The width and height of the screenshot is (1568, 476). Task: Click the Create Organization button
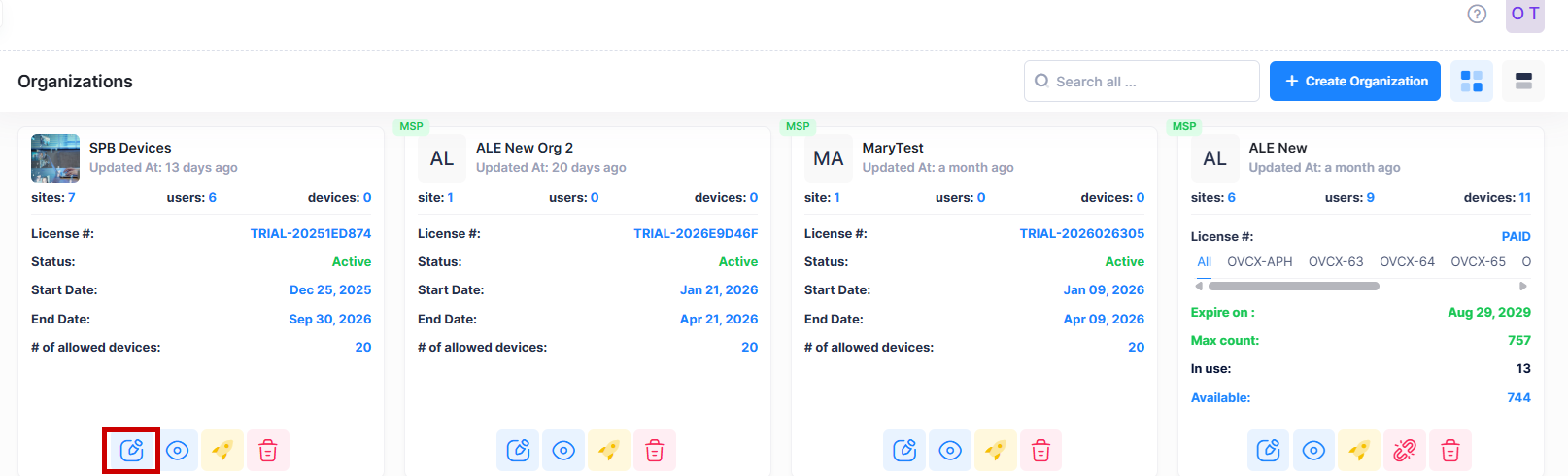click(1355, 82)
